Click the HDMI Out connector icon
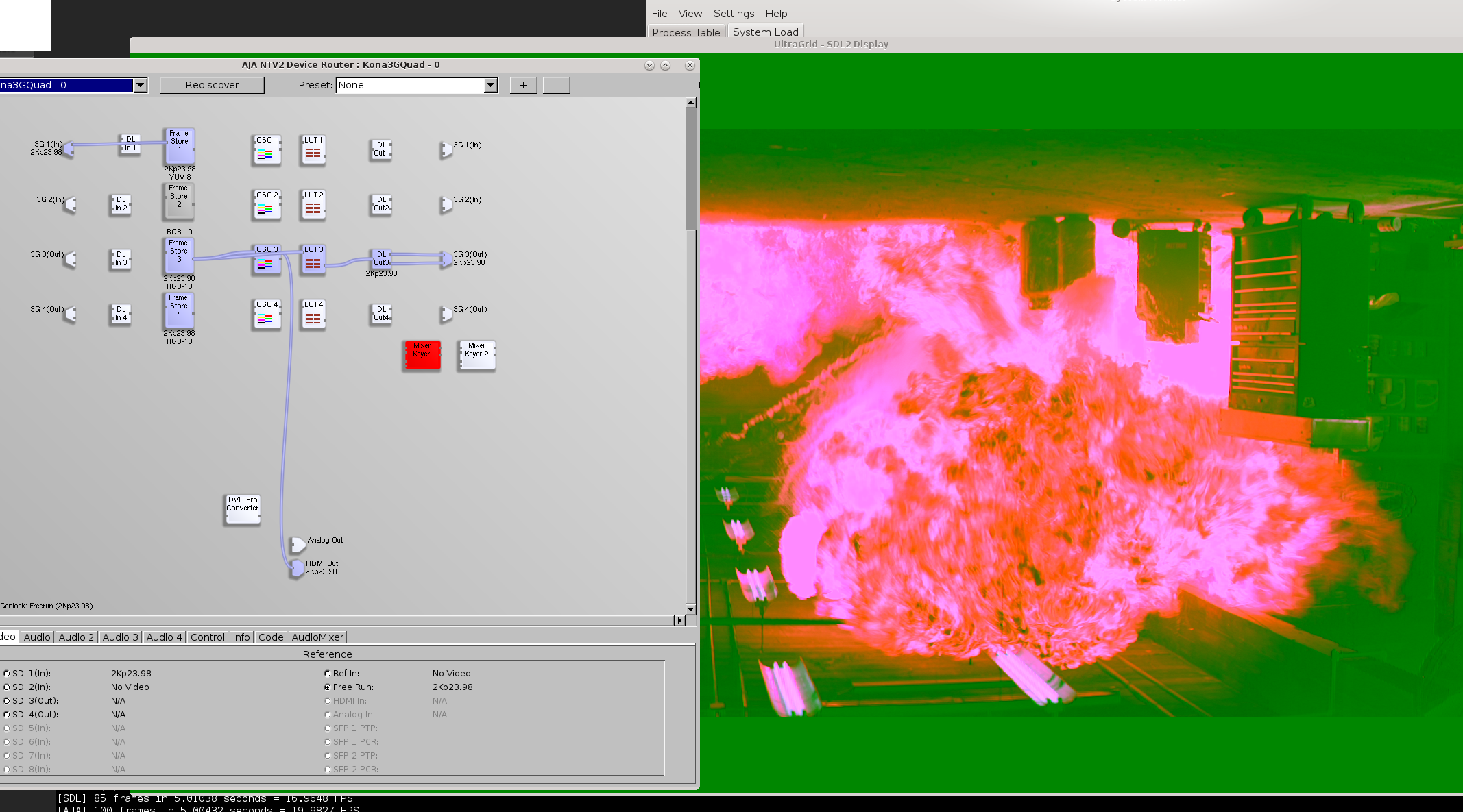The width and height of the screenshot is (1463, 812). (296, 567)
